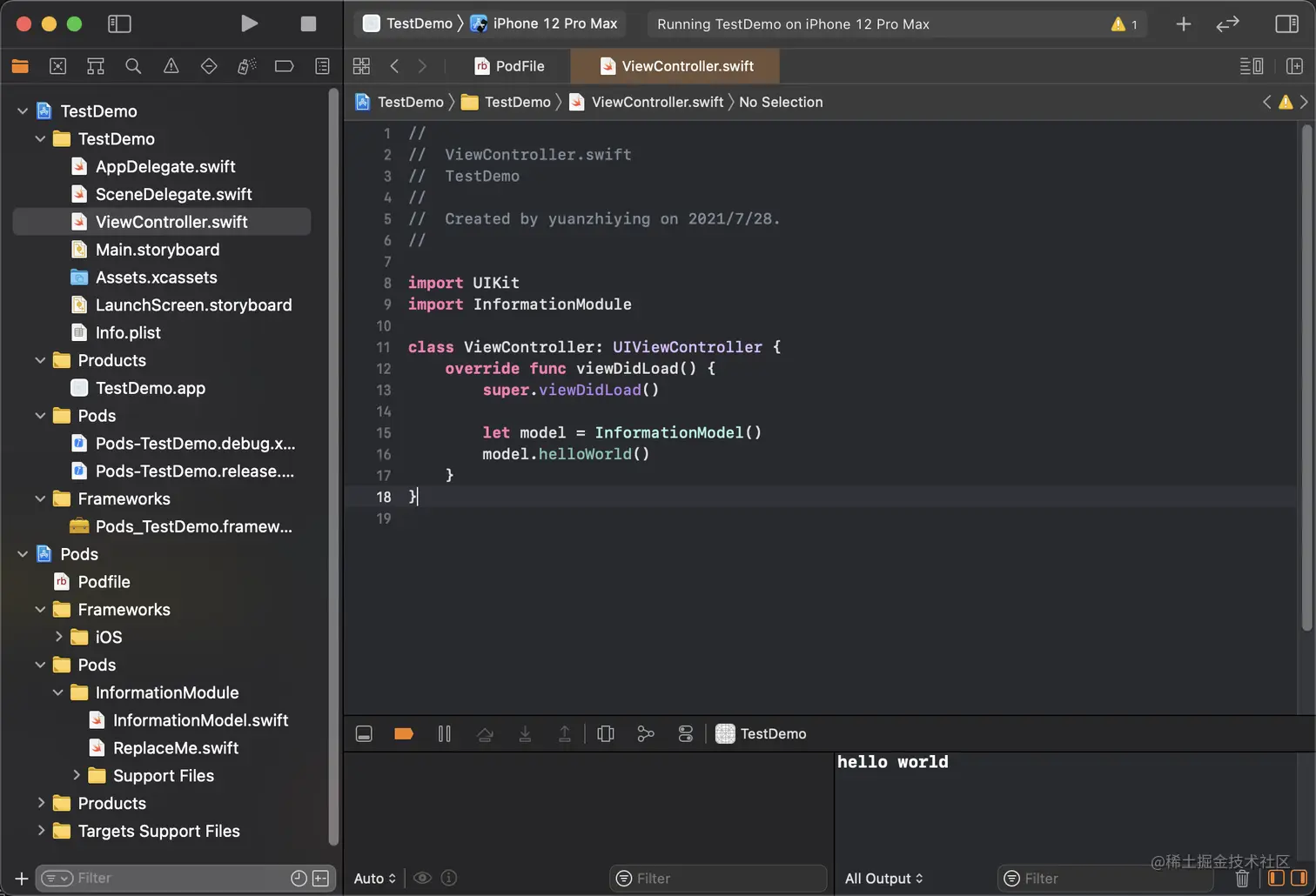Deactivate breakpoints in debug bar
The height and width of the screenshot is (896, 1316).
coord(404,734)
